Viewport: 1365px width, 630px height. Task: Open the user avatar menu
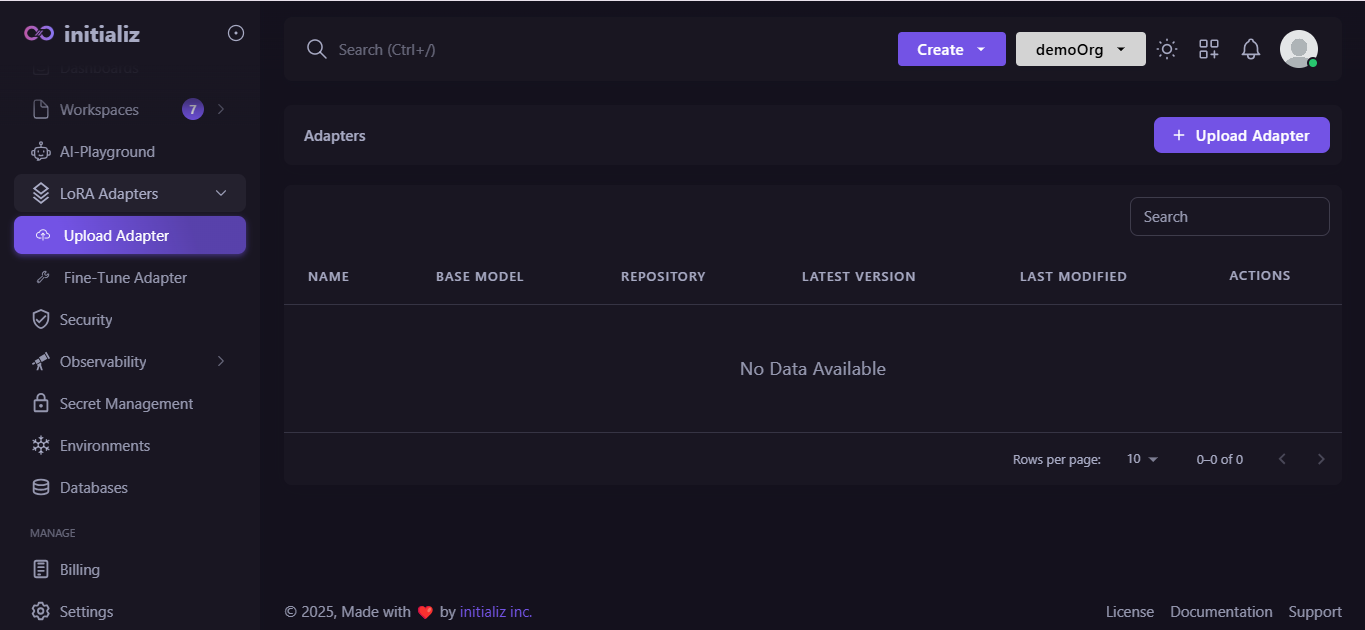[1299, 49]
